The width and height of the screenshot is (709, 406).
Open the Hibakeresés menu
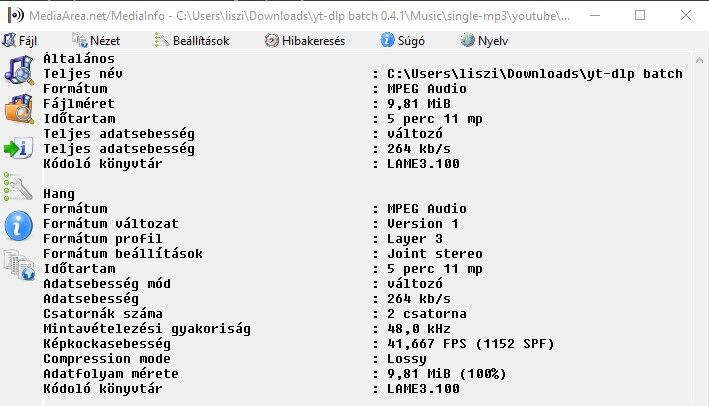click(x=305, y=41)
